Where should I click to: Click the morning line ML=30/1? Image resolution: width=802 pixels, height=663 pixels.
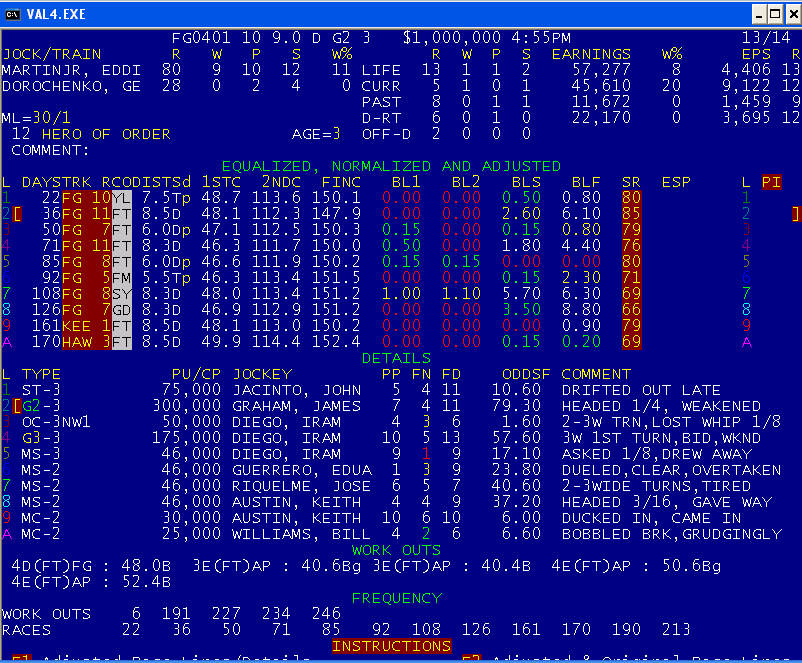[x=36, y=118]
